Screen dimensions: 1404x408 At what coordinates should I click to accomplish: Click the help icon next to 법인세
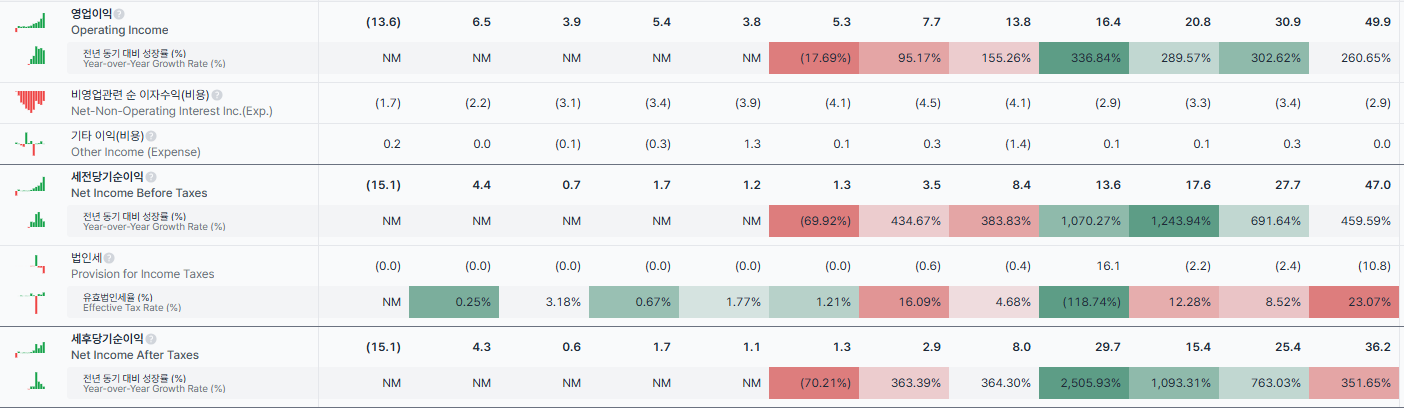click(x=109, y=258)
